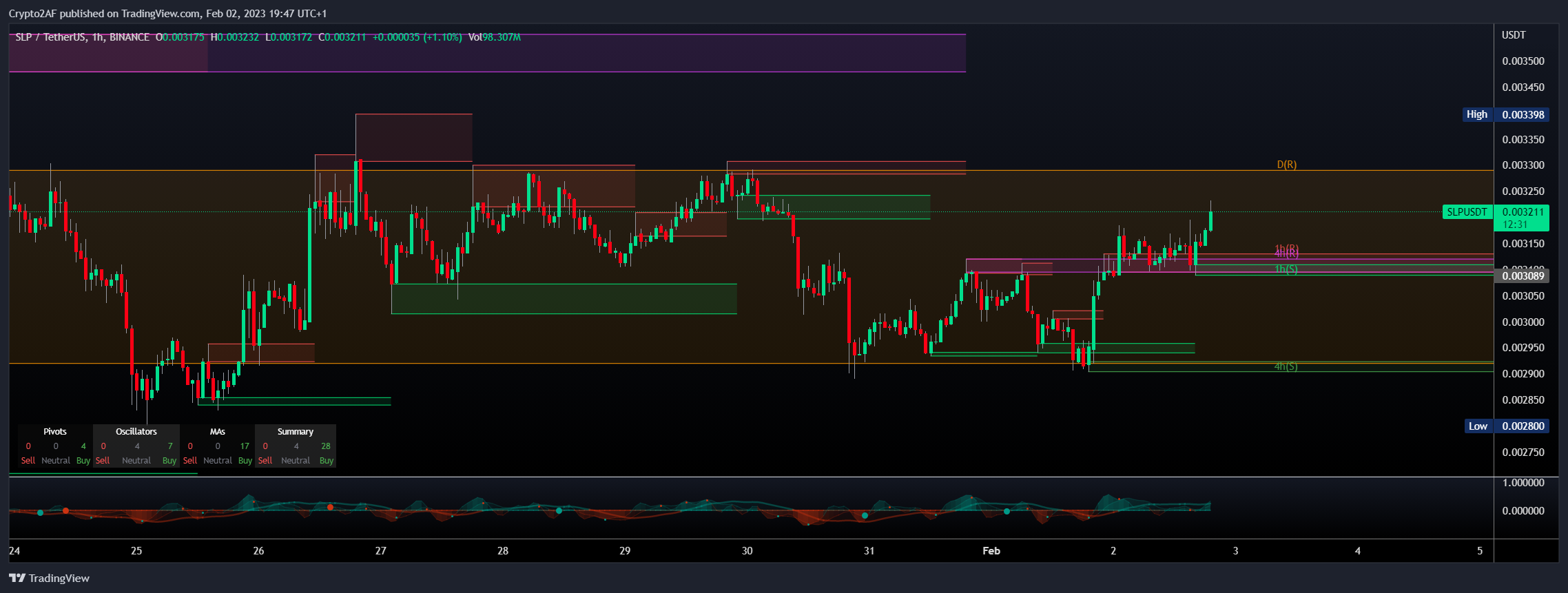Image resolution: width=1568 pixels, height=593 pixels.
Task: Click the Buy count 7 under Oscillators
Action: click(170, 446)
